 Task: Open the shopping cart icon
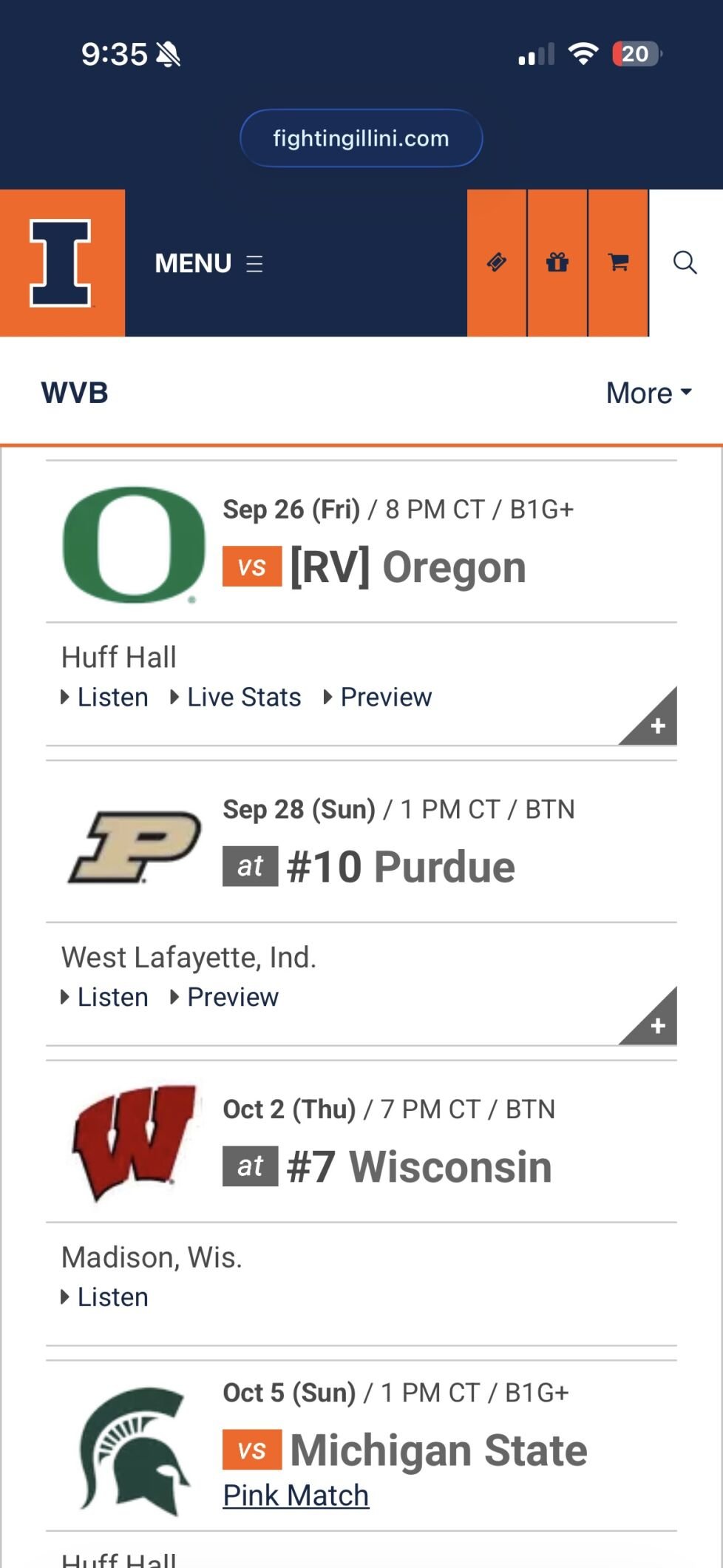coord(618,263)
